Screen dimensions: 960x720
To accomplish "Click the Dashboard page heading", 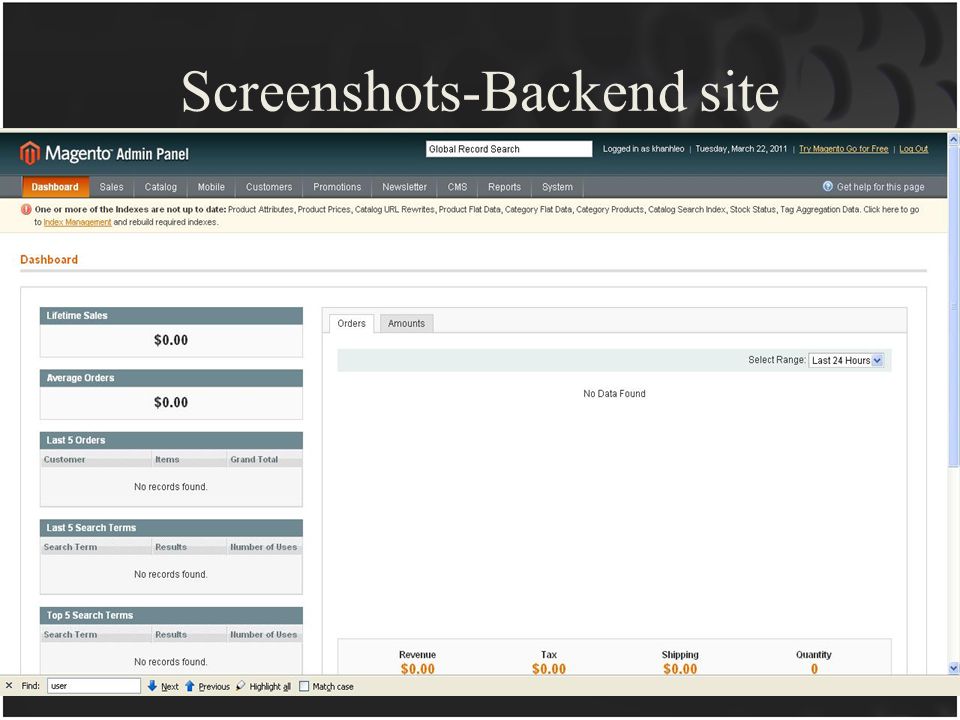I will [x=49, y=260].
